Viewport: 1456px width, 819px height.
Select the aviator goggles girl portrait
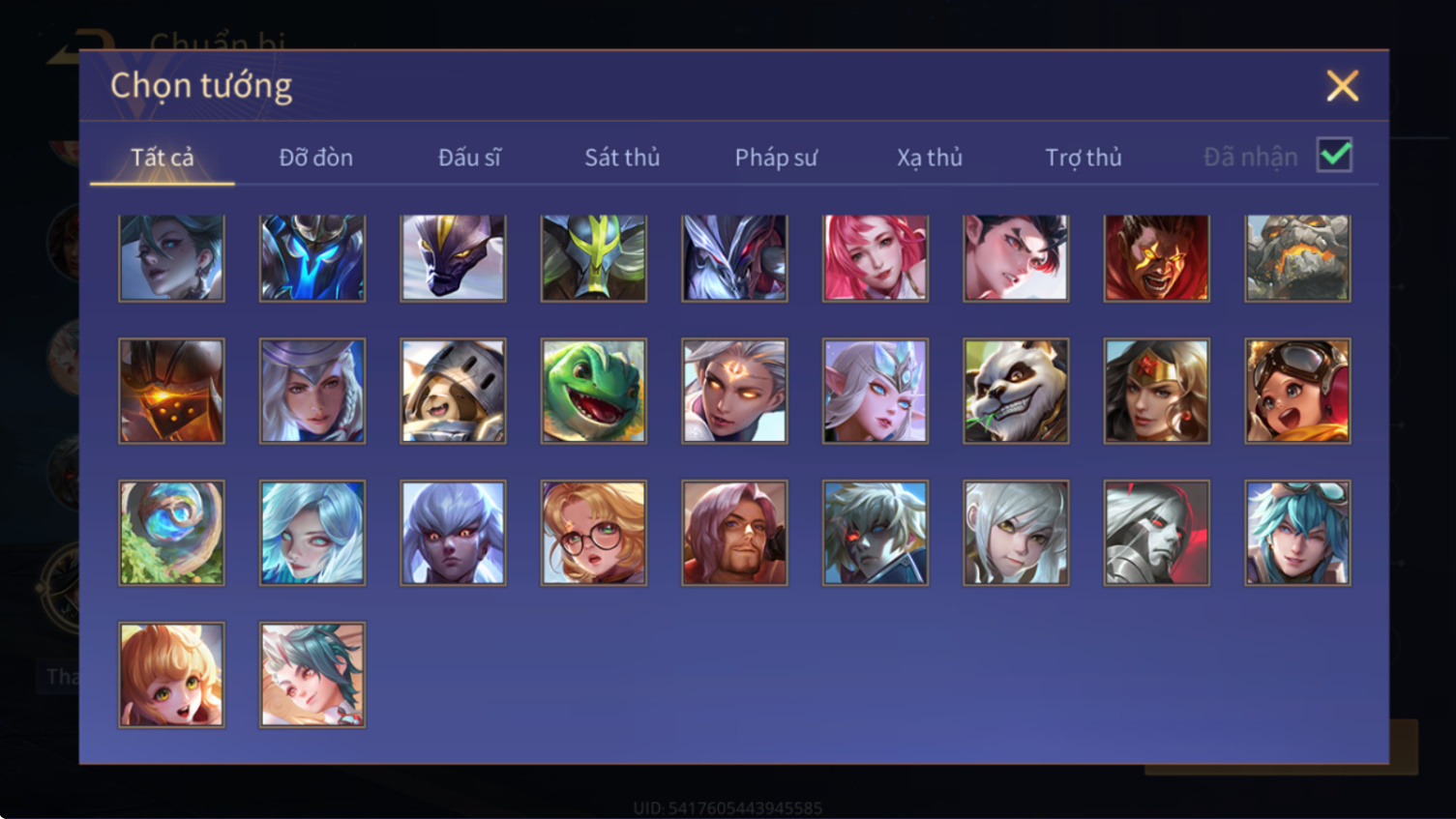pos(1297,391)
